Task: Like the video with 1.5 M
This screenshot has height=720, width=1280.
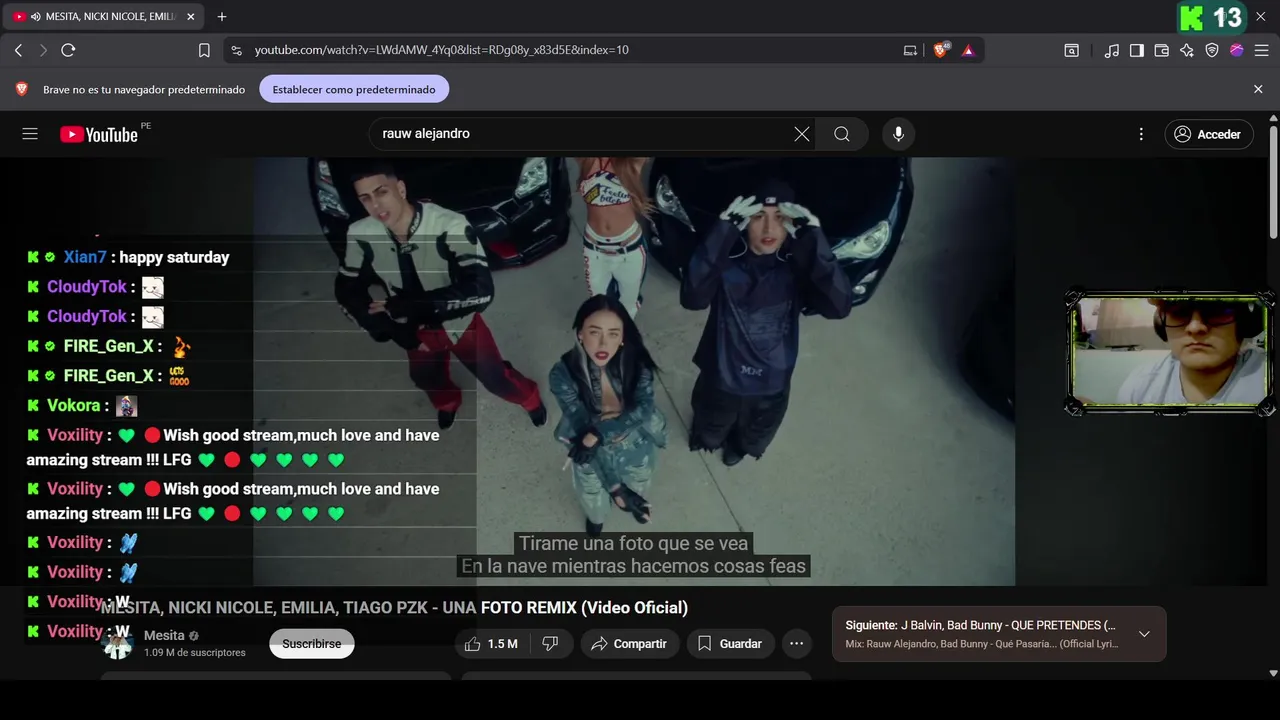Action: pos(491,644)
